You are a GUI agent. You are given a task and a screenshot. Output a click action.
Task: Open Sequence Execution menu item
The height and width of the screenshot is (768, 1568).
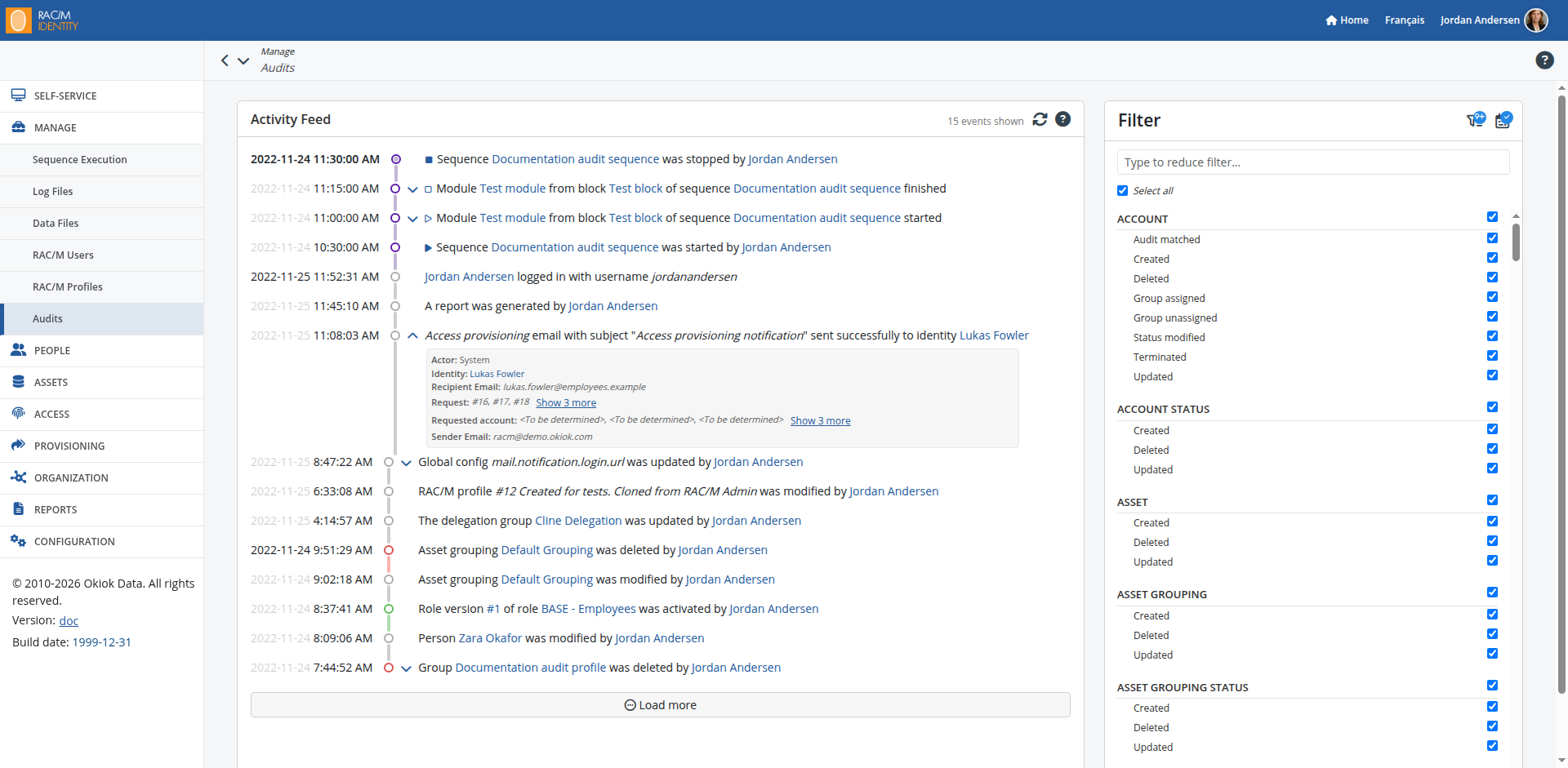[102, 160]
